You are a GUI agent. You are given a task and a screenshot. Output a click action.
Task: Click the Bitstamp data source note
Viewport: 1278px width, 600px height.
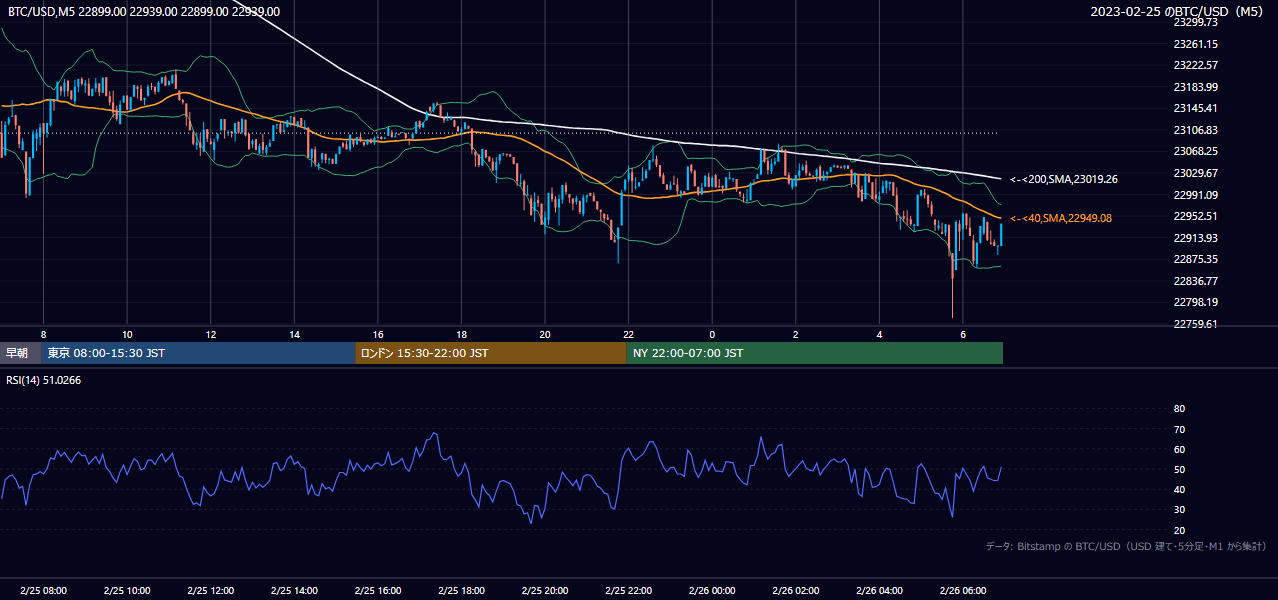pyautogui.click(x=1126, y=546)
